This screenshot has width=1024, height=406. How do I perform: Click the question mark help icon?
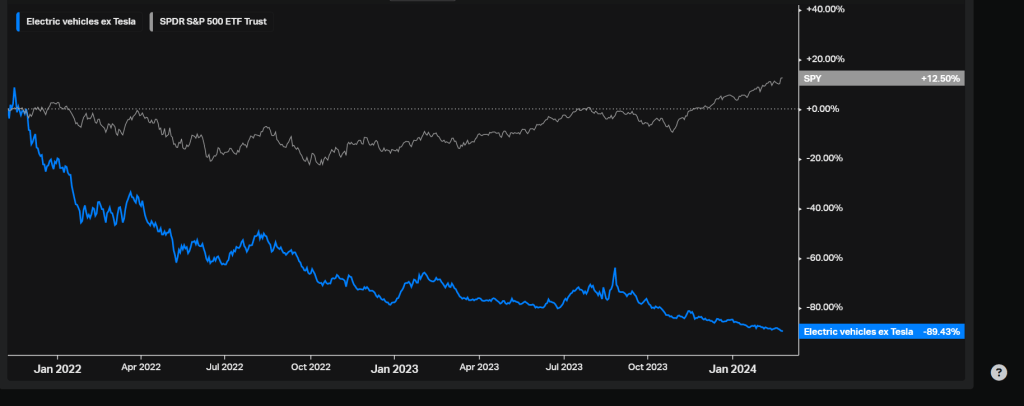998,372
